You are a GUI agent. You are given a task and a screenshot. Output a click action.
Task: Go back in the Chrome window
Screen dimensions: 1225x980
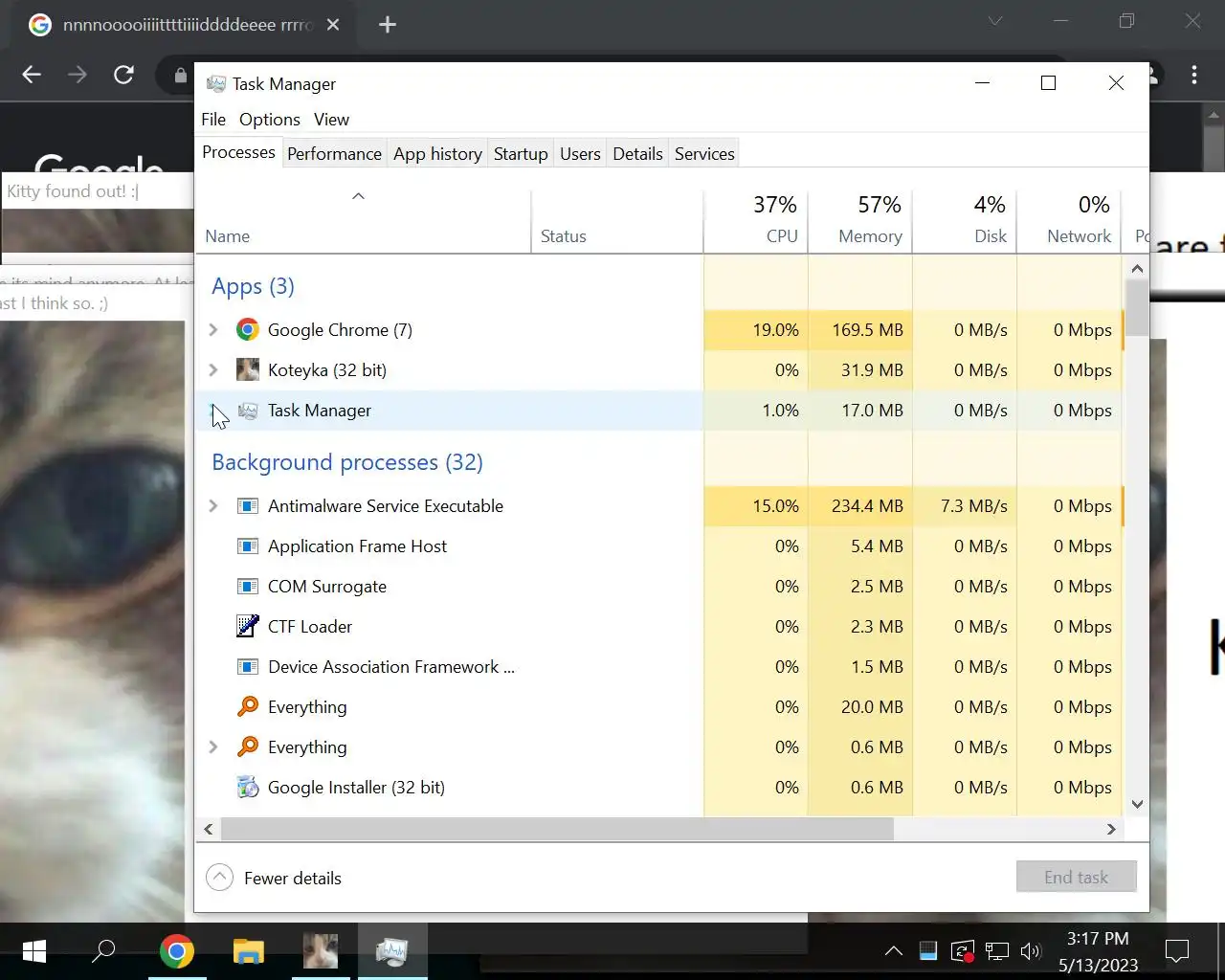click(x=32, y=75)
